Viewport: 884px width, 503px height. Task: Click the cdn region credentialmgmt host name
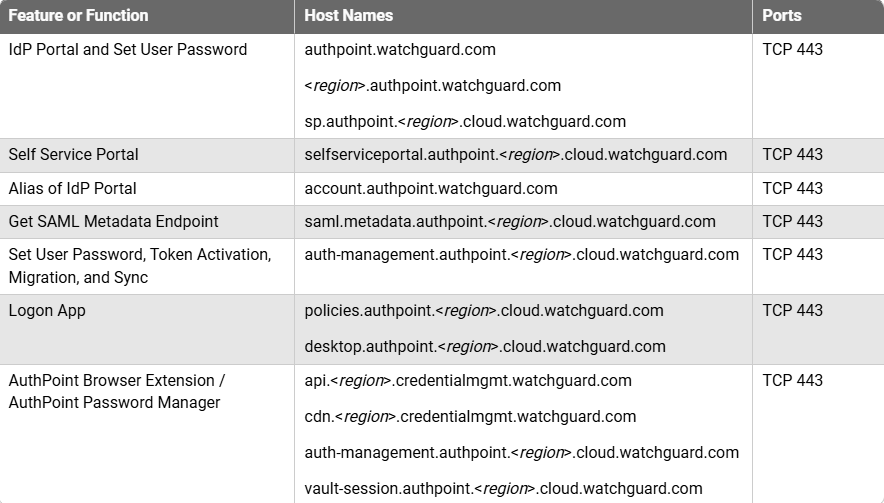[x=470, y=416]
